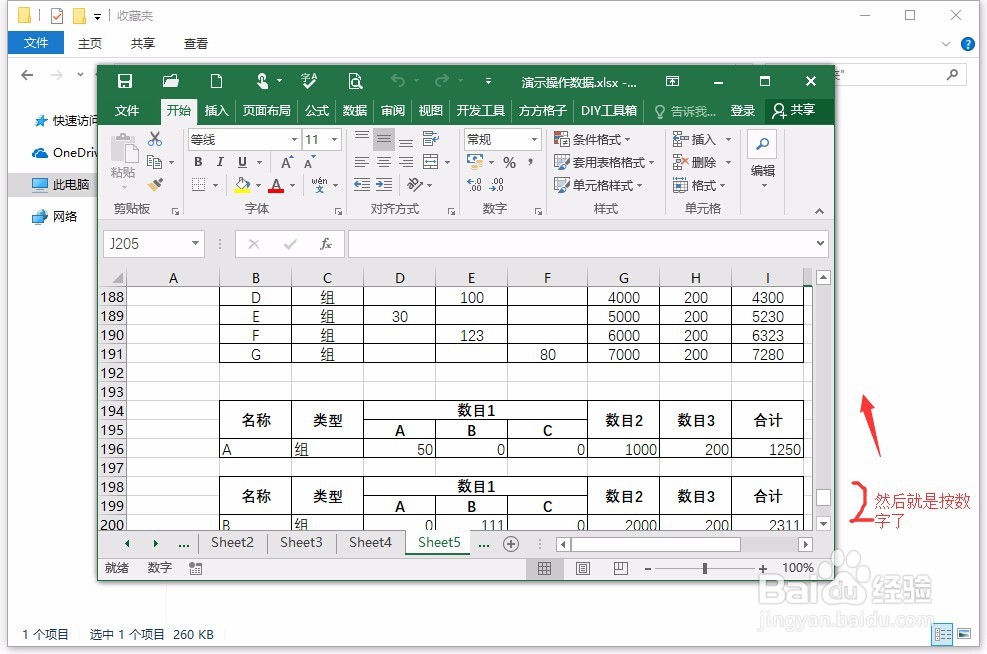The image size is (987, 654).
Task: Click the red font color swatch
Action: pos(276,190)
